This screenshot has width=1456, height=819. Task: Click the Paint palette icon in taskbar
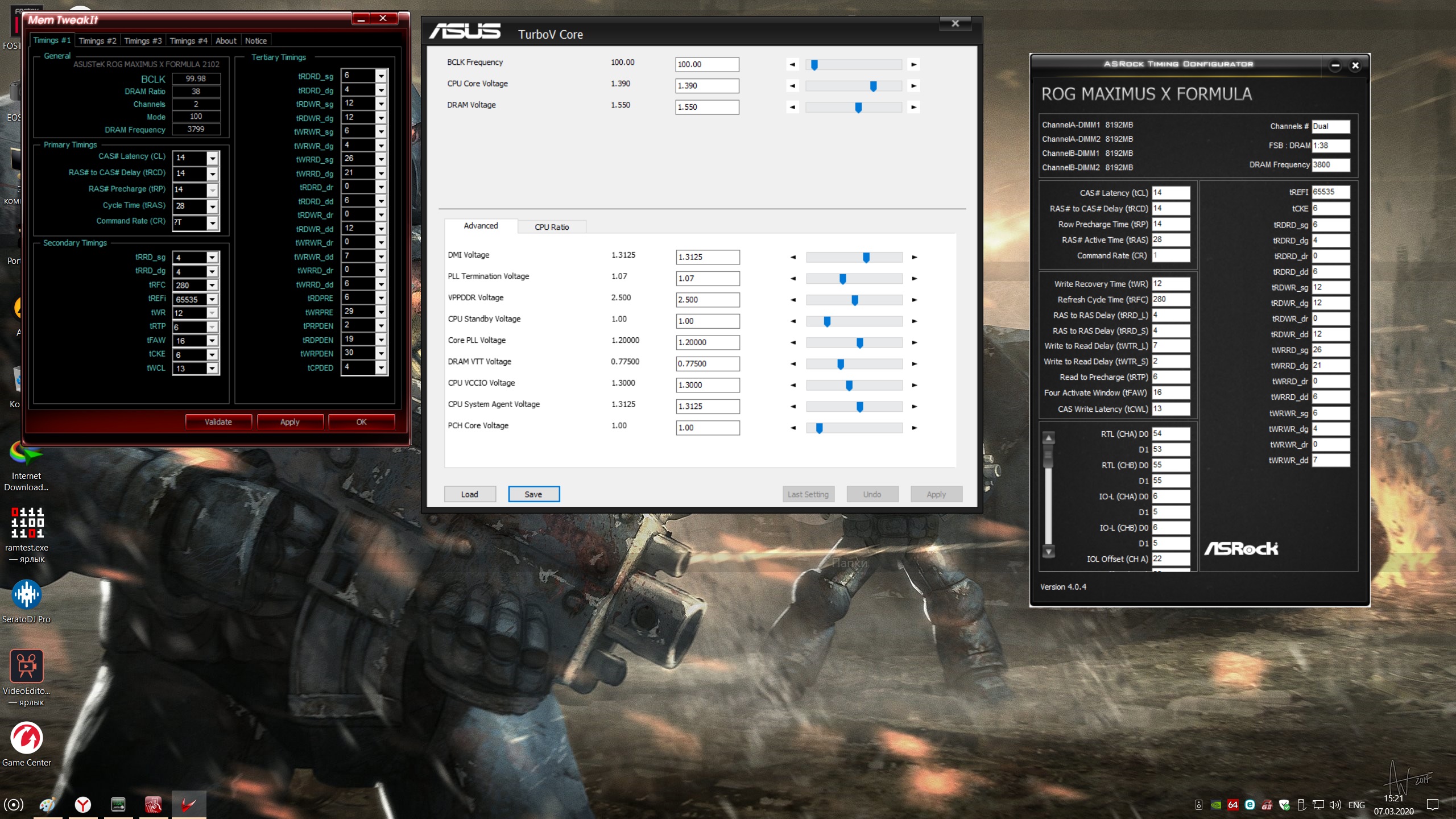(x=48, y=804)
